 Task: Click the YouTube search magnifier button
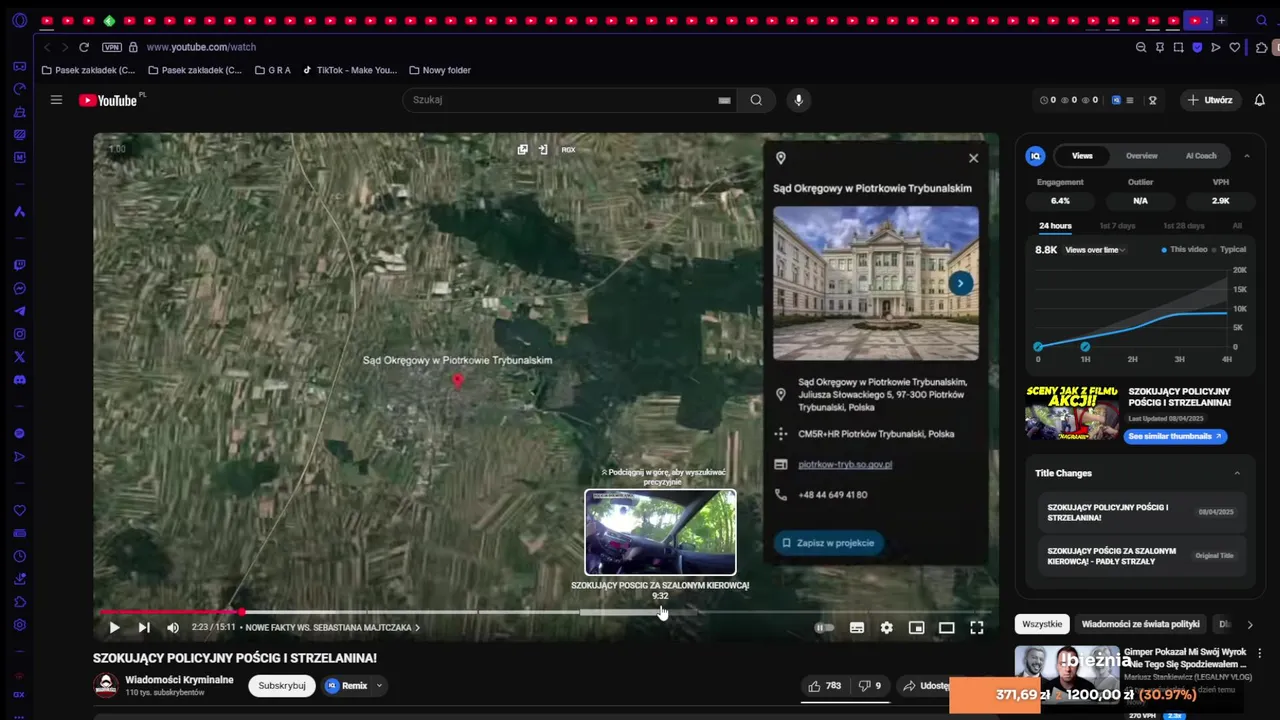pyautogui.click(x=756, y=100)
